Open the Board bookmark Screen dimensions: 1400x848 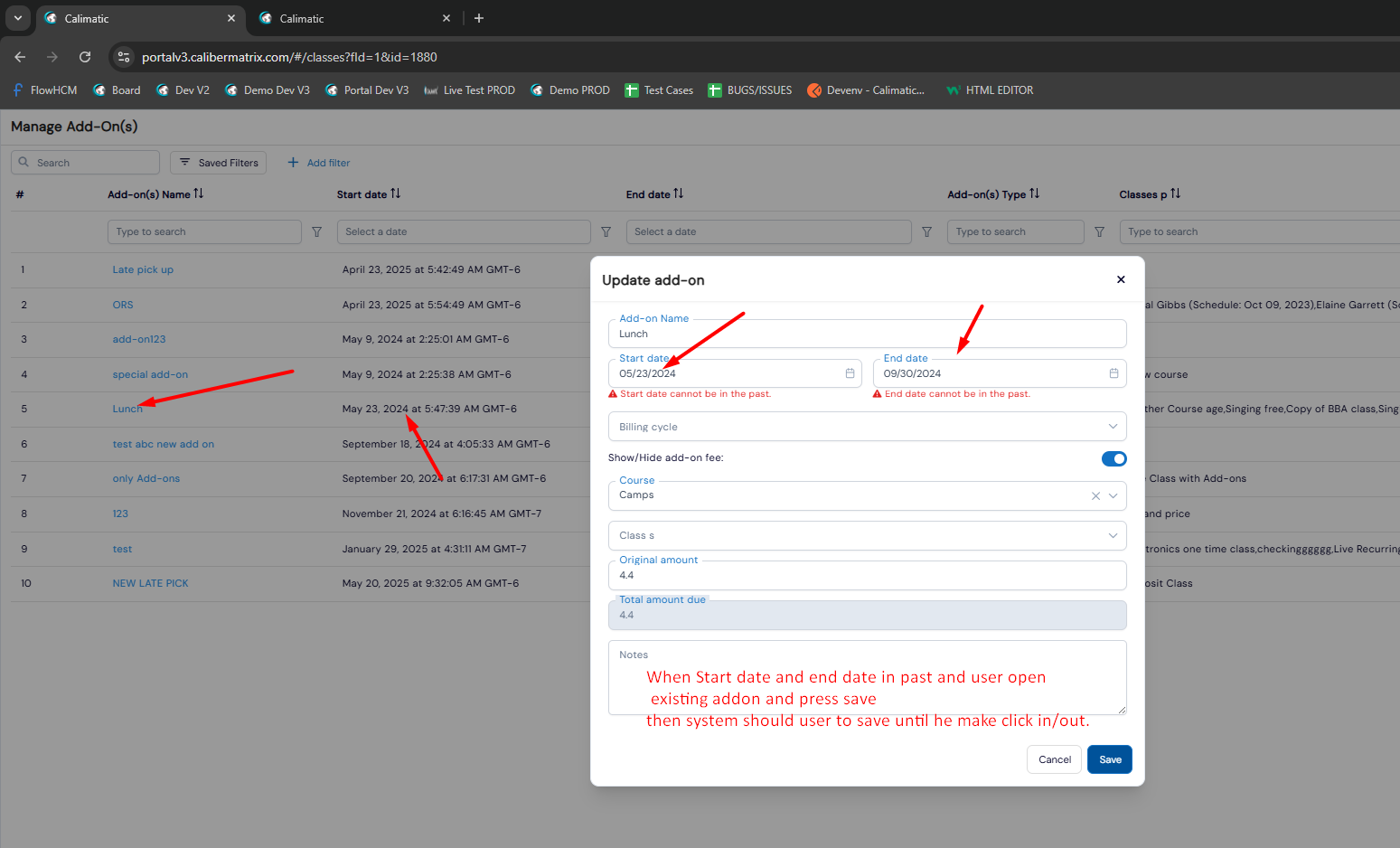pyautogui.click(x=117, y=90)
